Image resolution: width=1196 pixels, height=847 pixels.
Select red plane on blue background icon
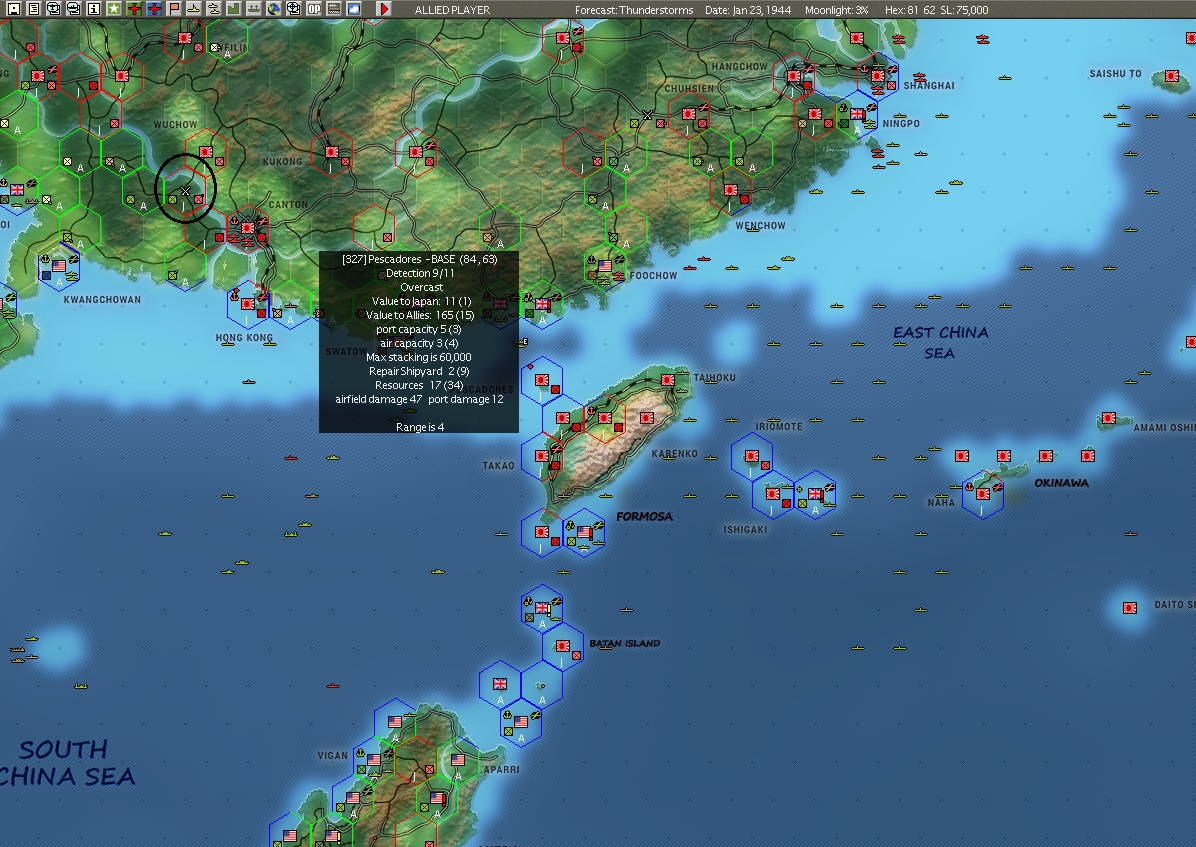pyautogui.click(x=154, y=9)
